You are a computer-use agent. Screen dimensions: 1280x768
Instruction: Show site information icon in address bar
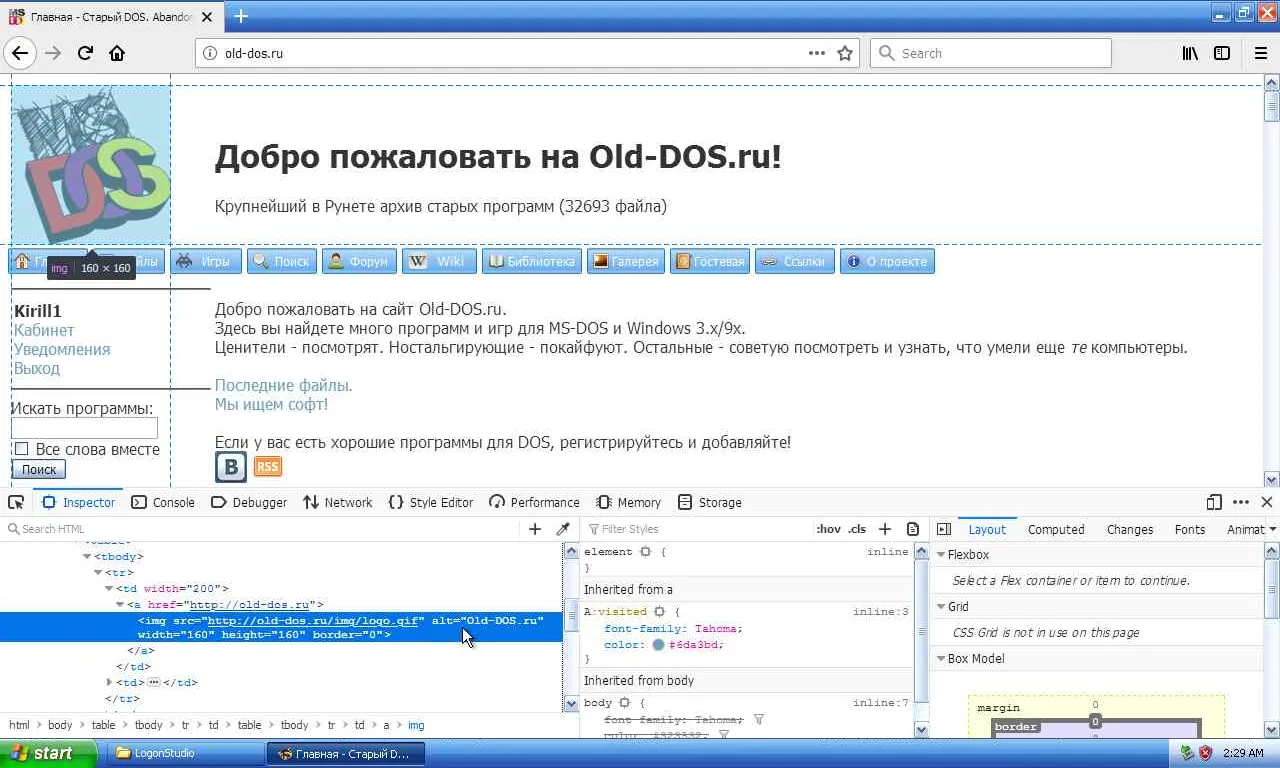209,53
